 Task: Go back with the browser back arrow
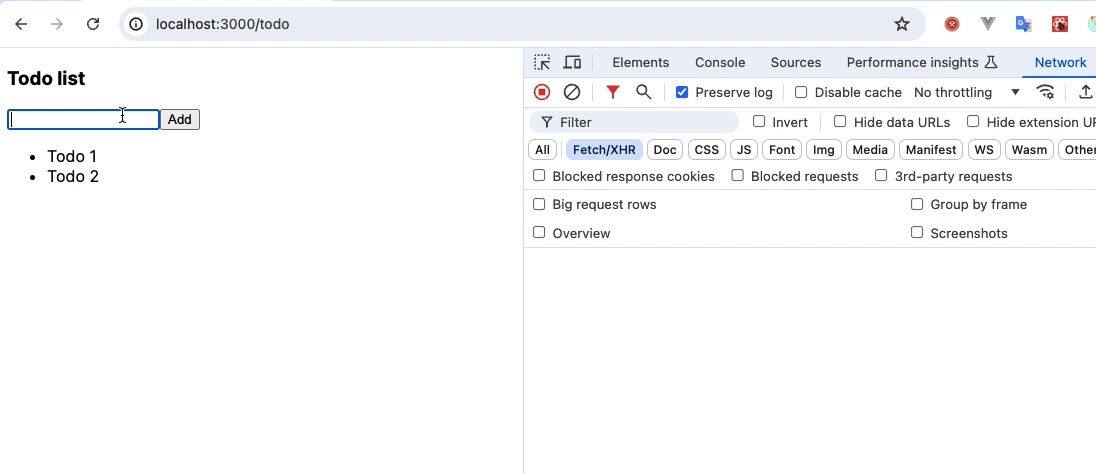point(21,24)
